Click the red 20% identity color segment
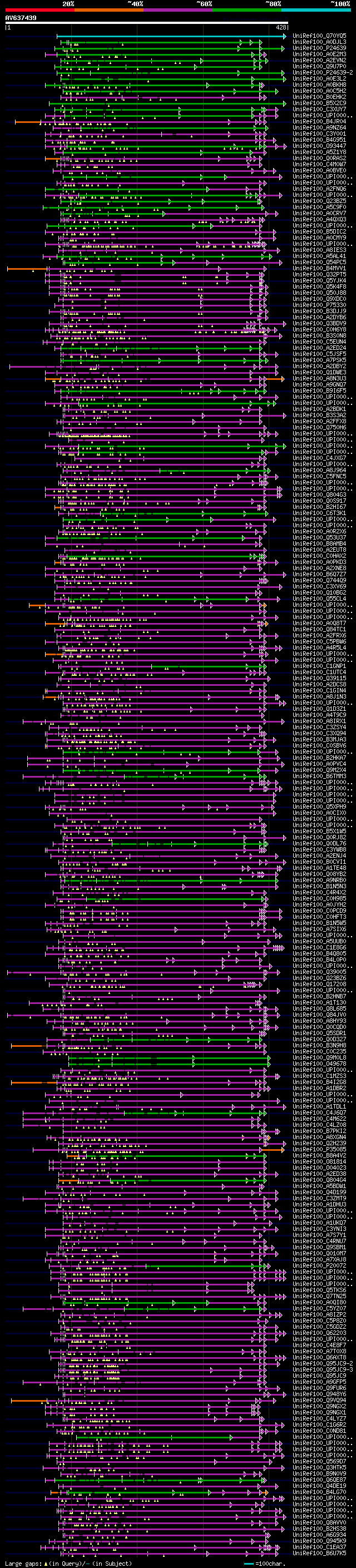 tap(39, 10)
